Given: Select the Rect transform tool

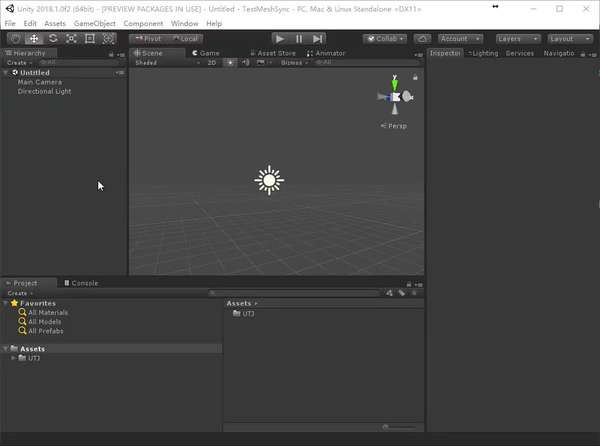Looking at the screenshot, I should (90, 39).
